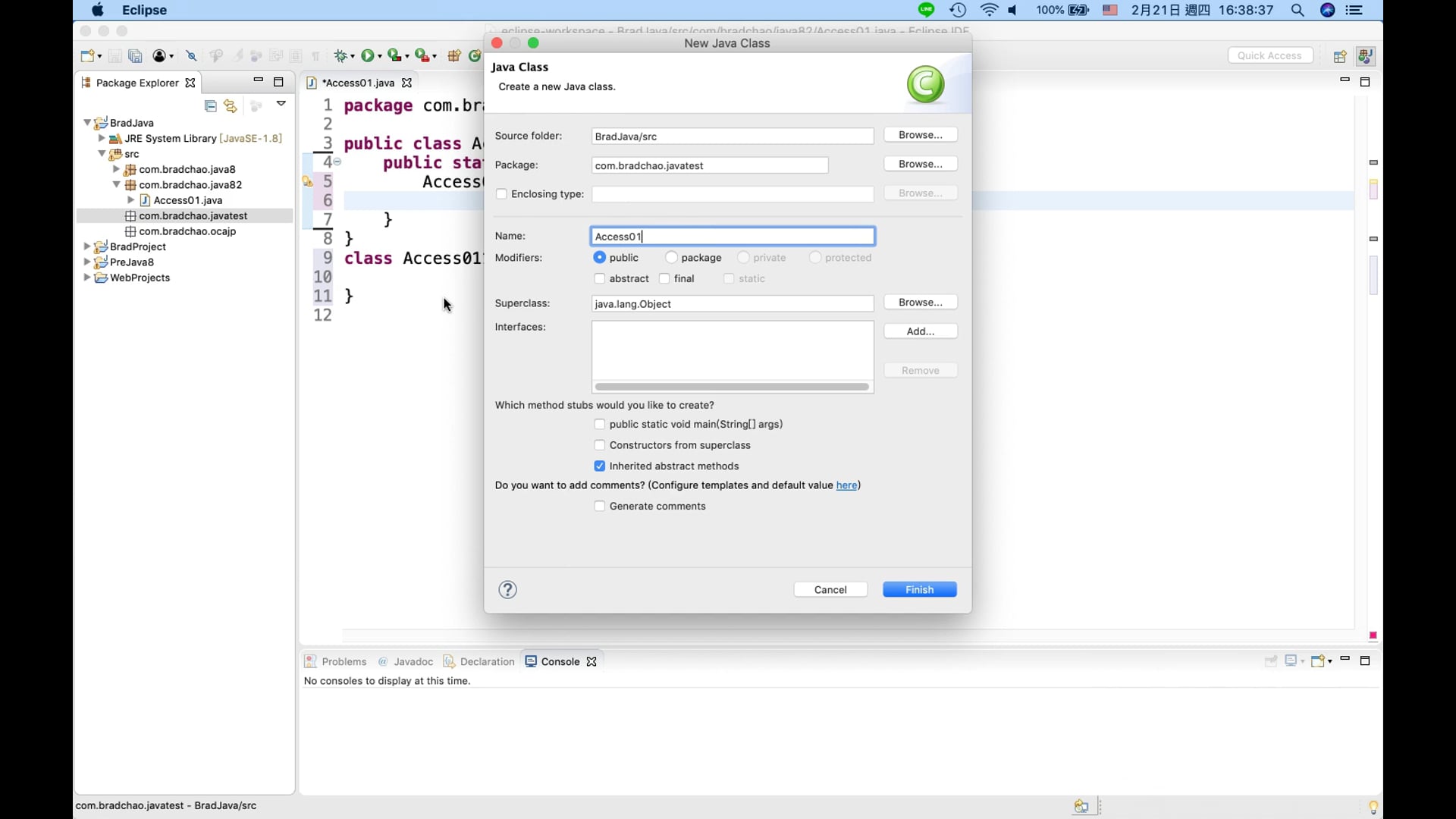The width and height of the screenshot is (1456, 819).
Task: Click the New wizard toolbar icon
Action: pyautogui.click(x=88, y=56)
